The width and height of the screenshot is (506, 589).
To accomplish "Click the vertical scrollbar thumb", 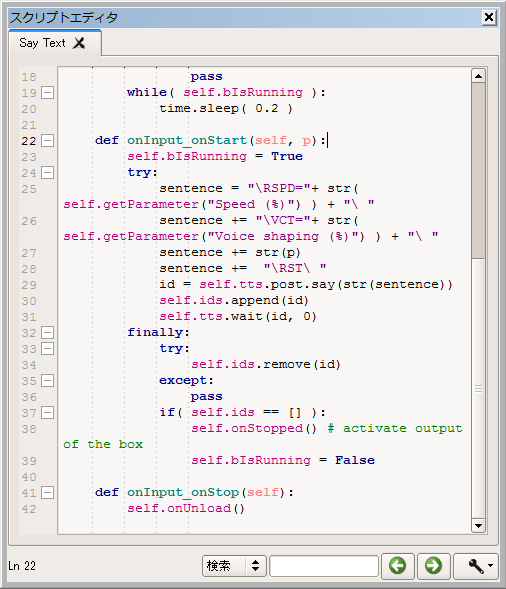I will (x=478, y=171).
